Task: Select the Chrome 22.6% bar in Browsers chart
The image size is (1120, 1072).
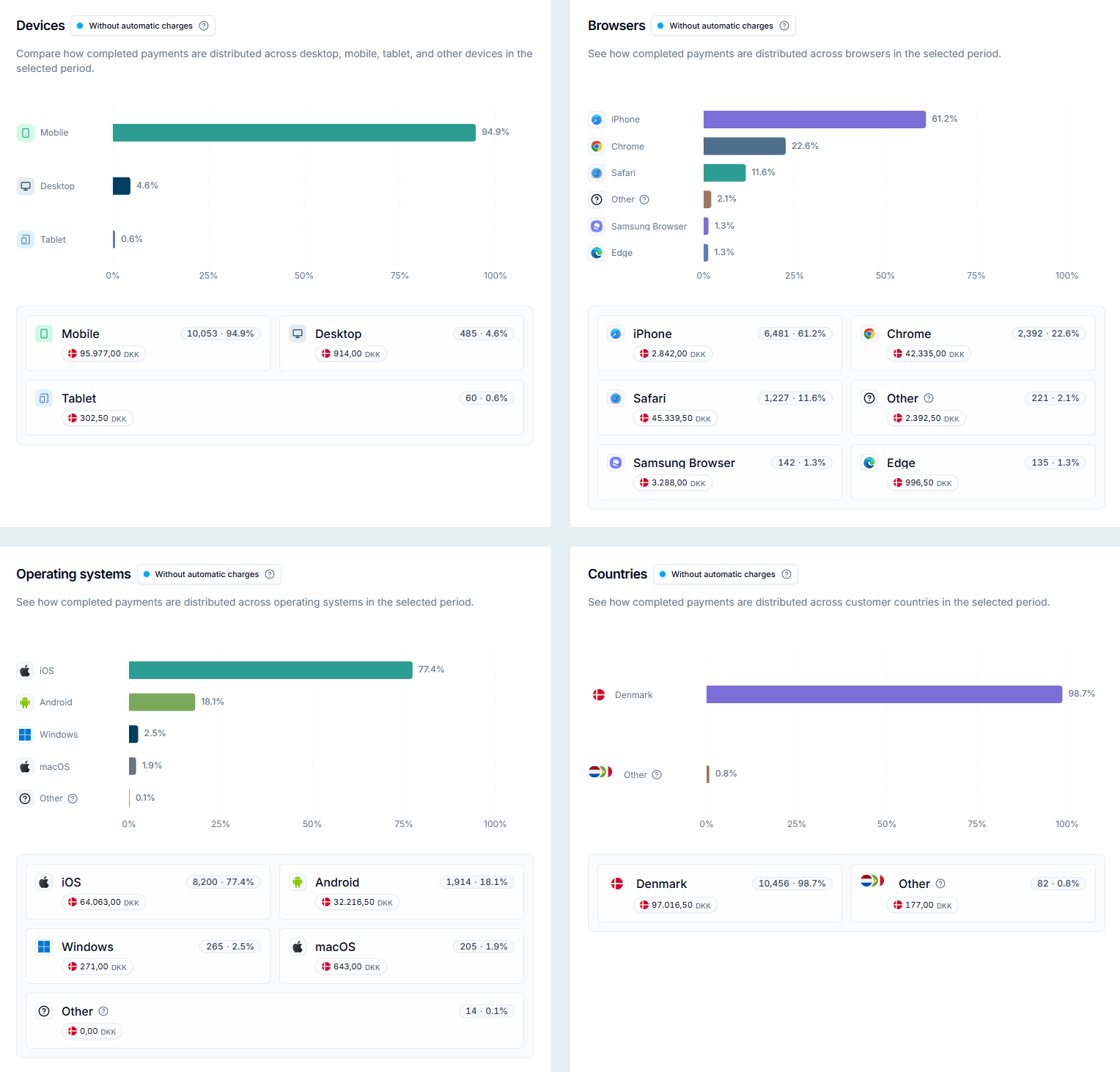Action: tap(745, 146)
